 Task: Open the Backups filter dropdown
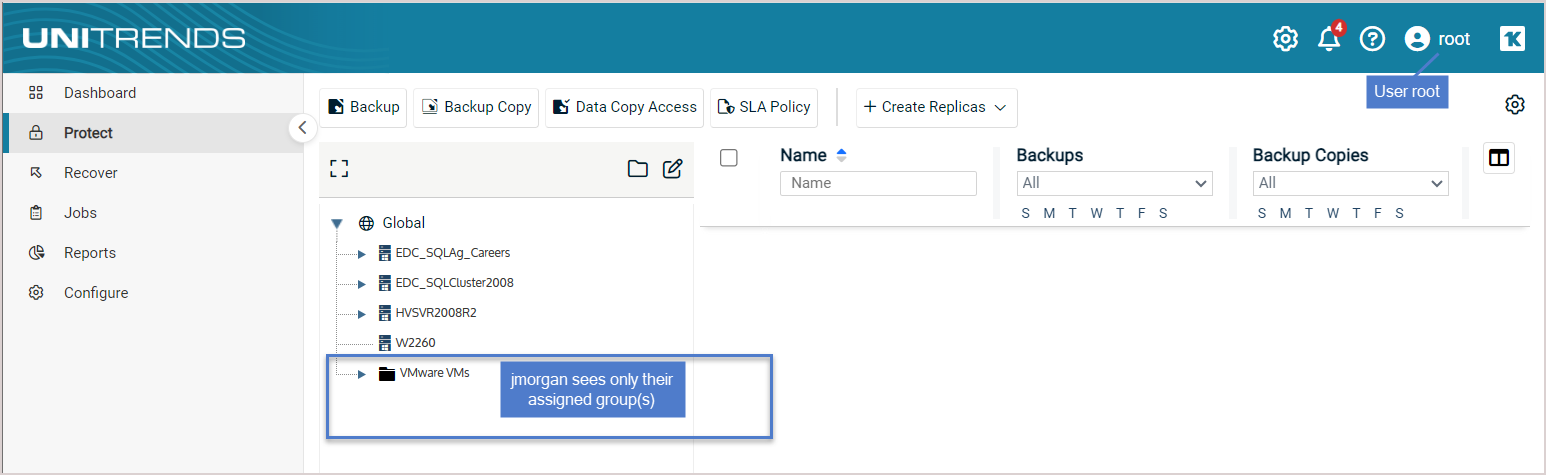tap(1114, 183)
